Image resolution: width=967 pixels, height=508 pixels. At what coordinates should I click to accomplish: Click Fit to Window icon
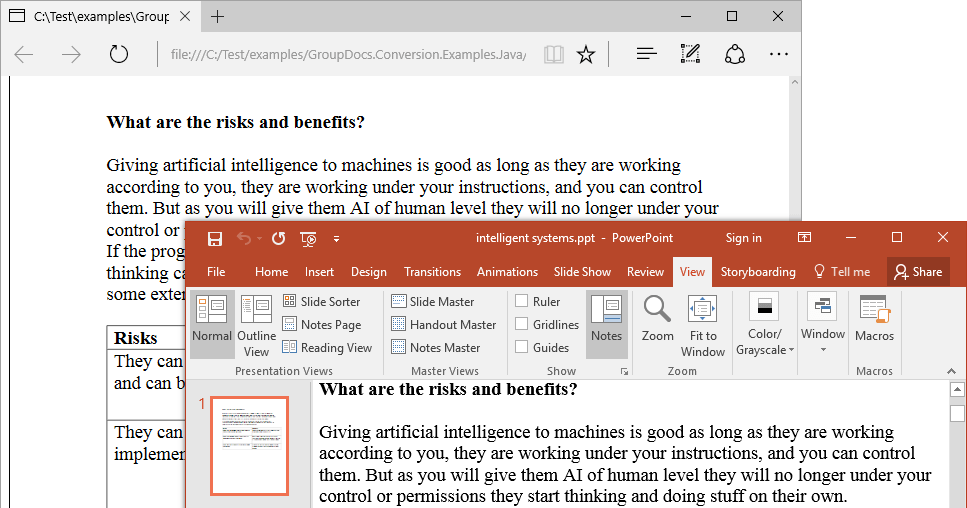pyautogui.click(x=703, y=325)
